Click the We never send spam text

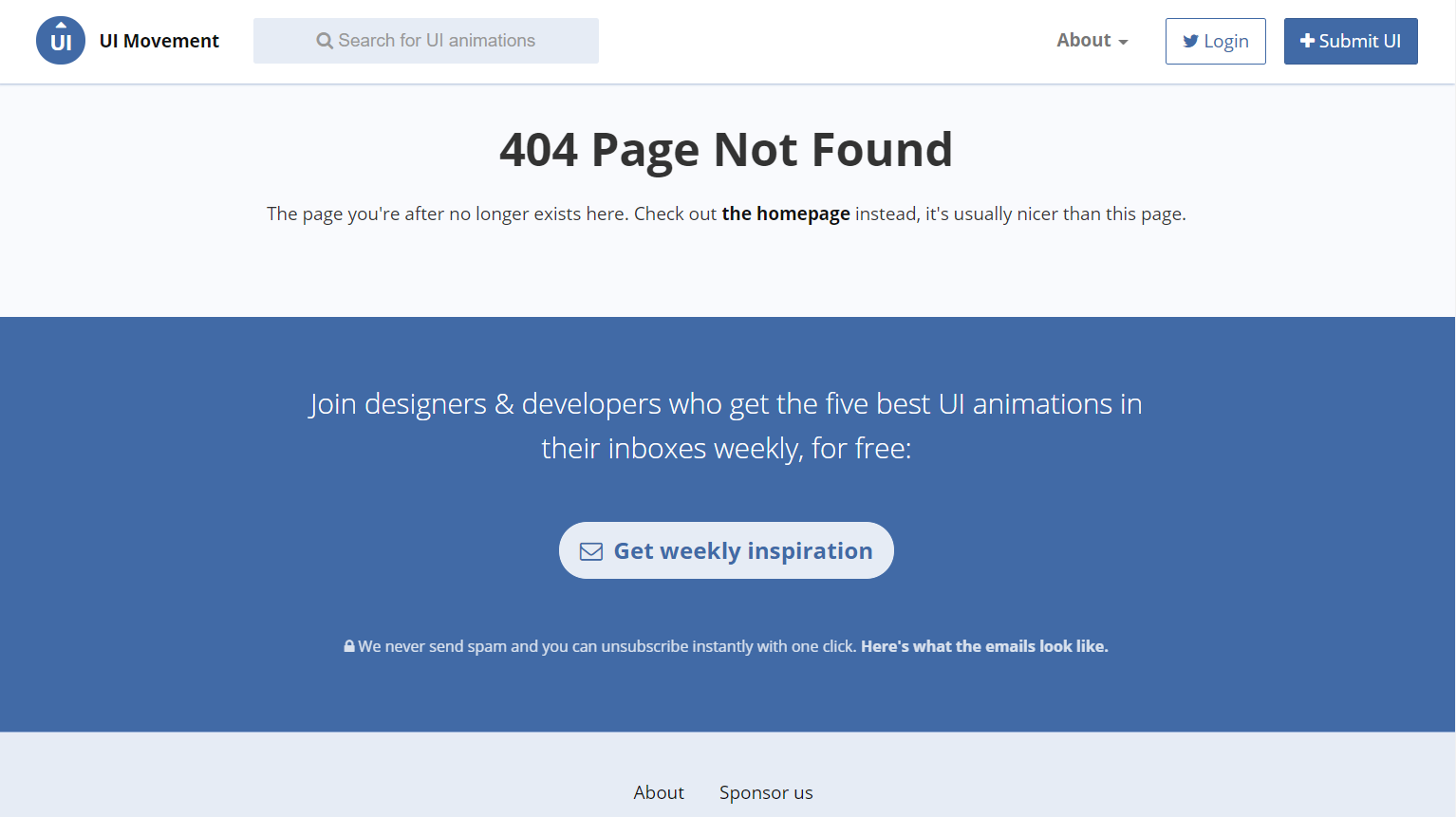[607, 646]
